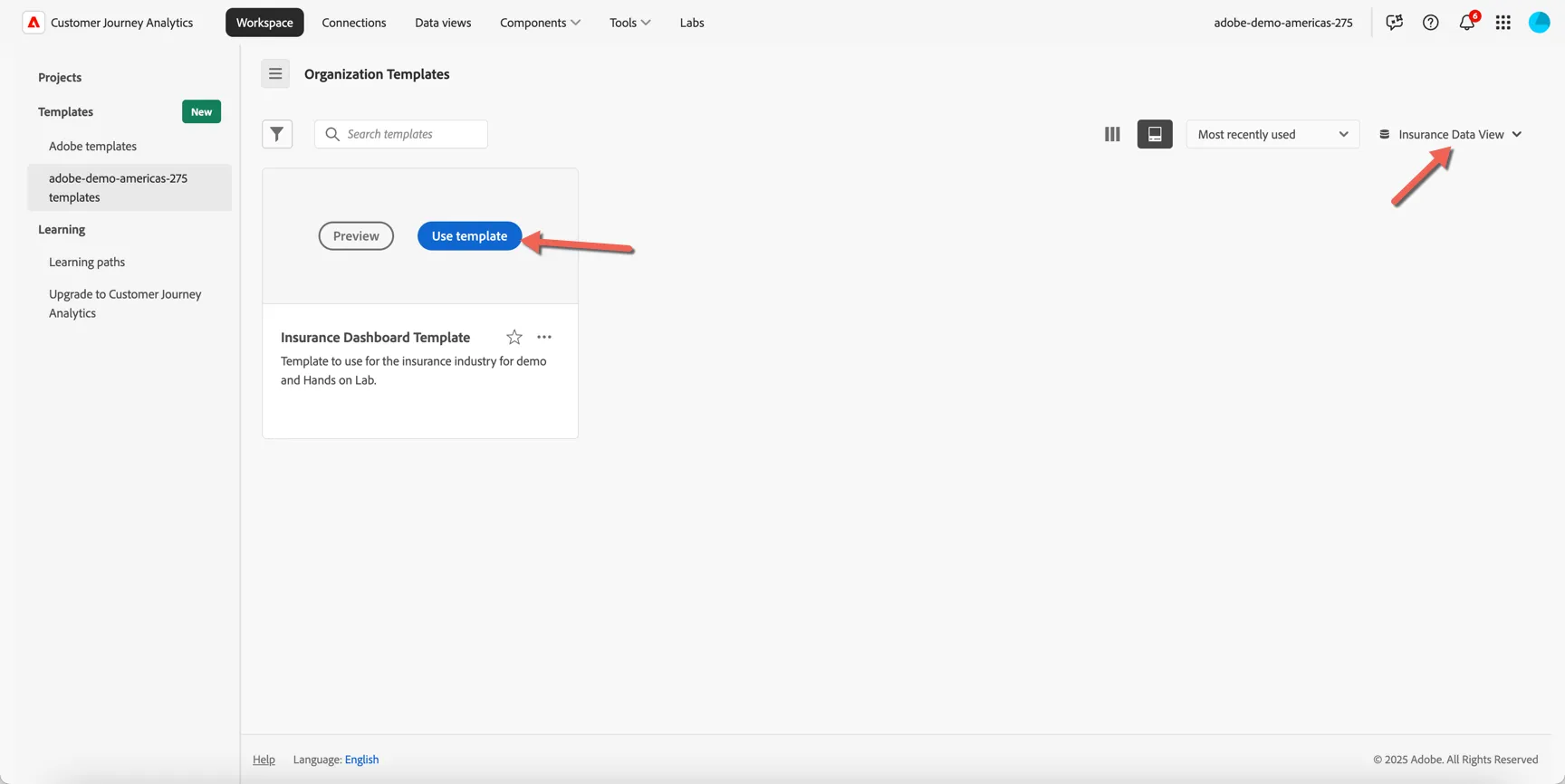Viewport: 1565px width, 784px height.
Task: Go to Data views
Action: [443, 23]
